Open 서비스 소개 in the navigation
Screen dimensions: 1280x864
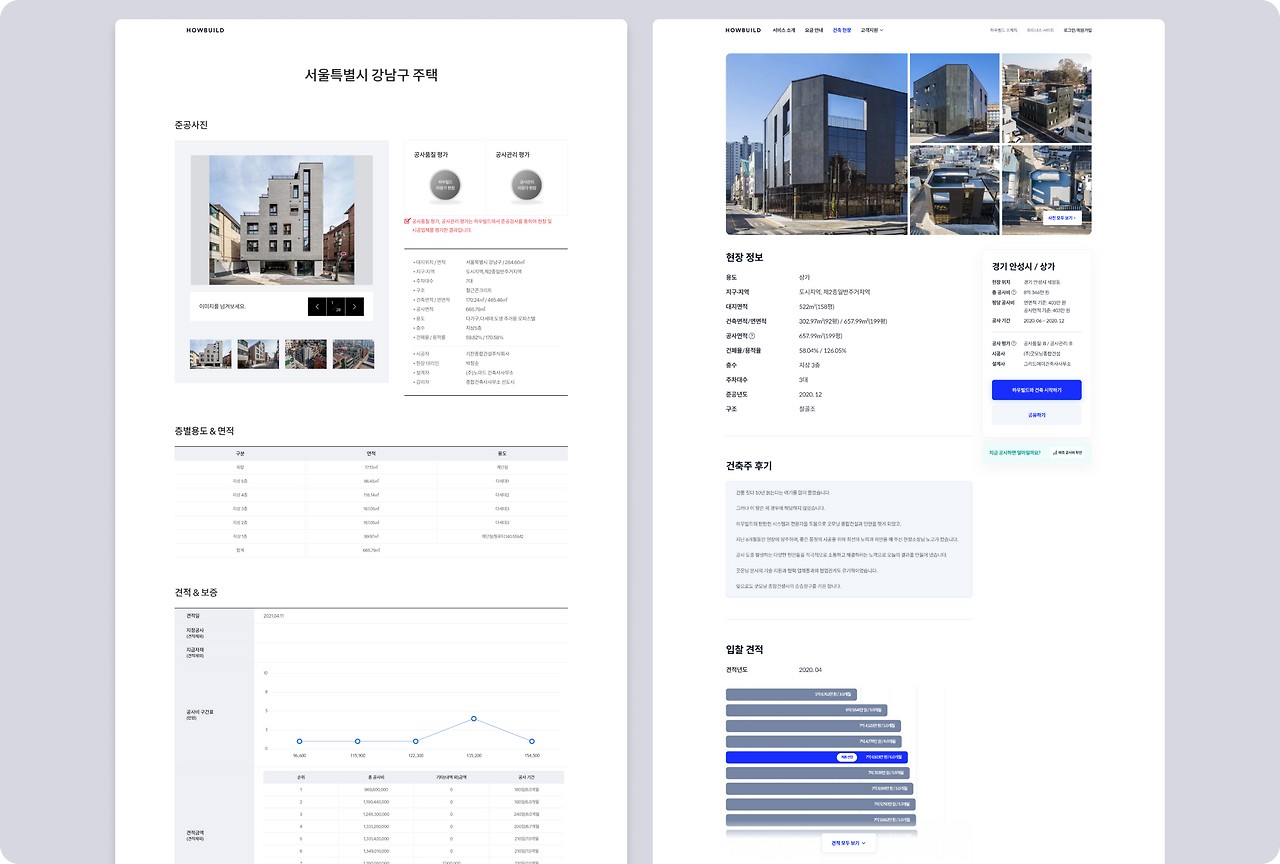(785, 30)
